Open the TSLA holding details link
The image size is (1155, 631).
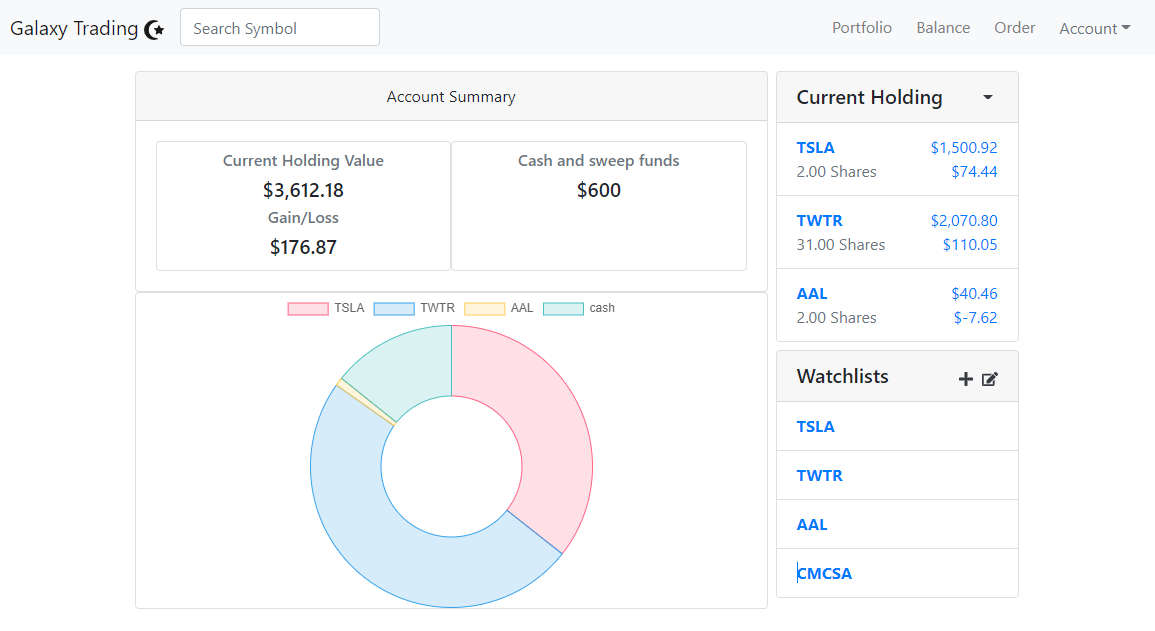(x=816, y=147)
